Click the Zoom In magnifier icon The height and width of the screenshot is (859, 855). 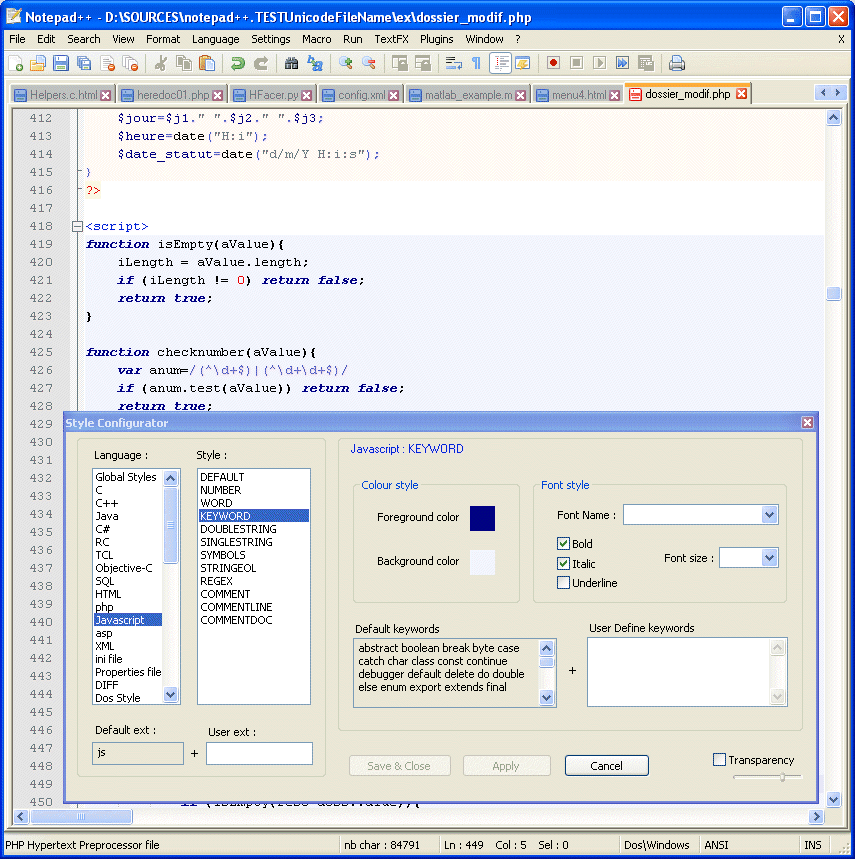(x=346, y=63)
